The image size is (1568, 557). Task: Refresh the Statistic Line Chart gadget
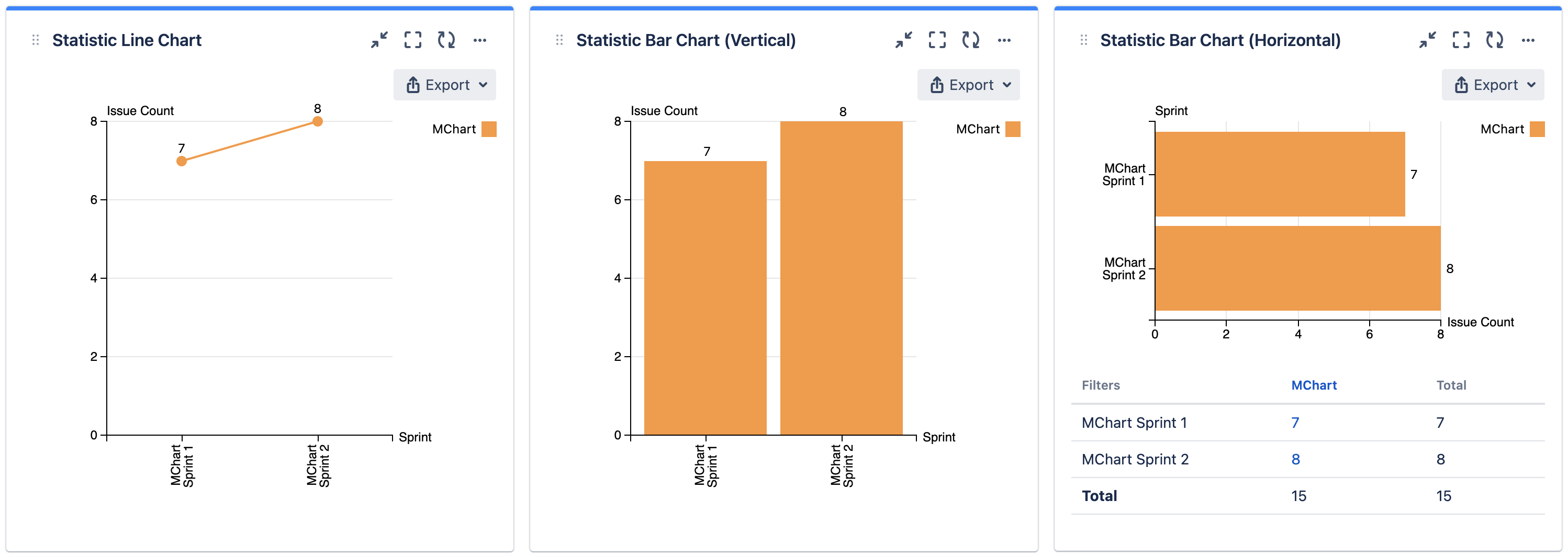click(x=446, y=40)
